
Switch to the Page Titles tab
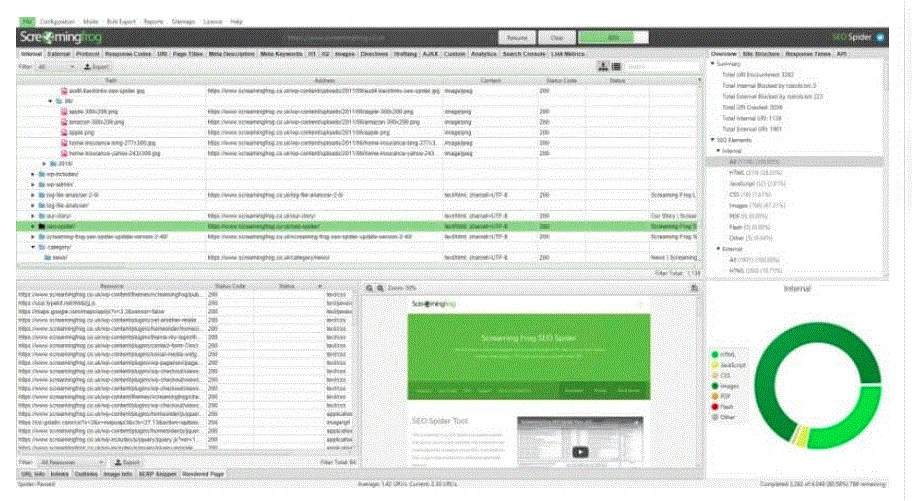188,54
